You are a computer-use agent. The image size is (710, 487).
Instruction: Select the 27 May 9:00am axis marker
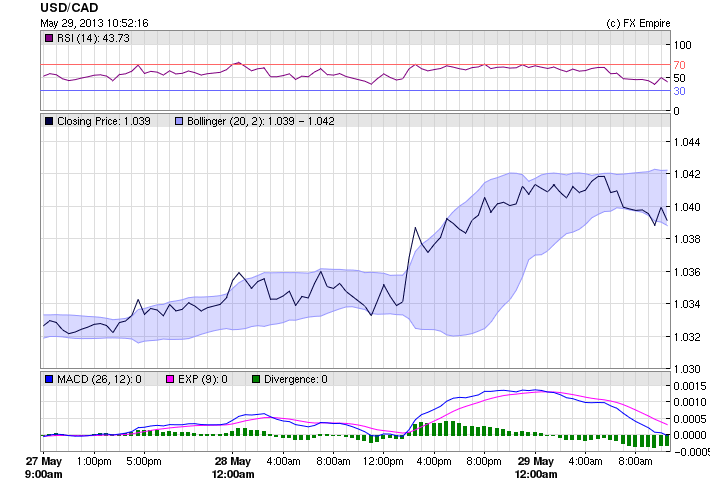click(43, 468)
